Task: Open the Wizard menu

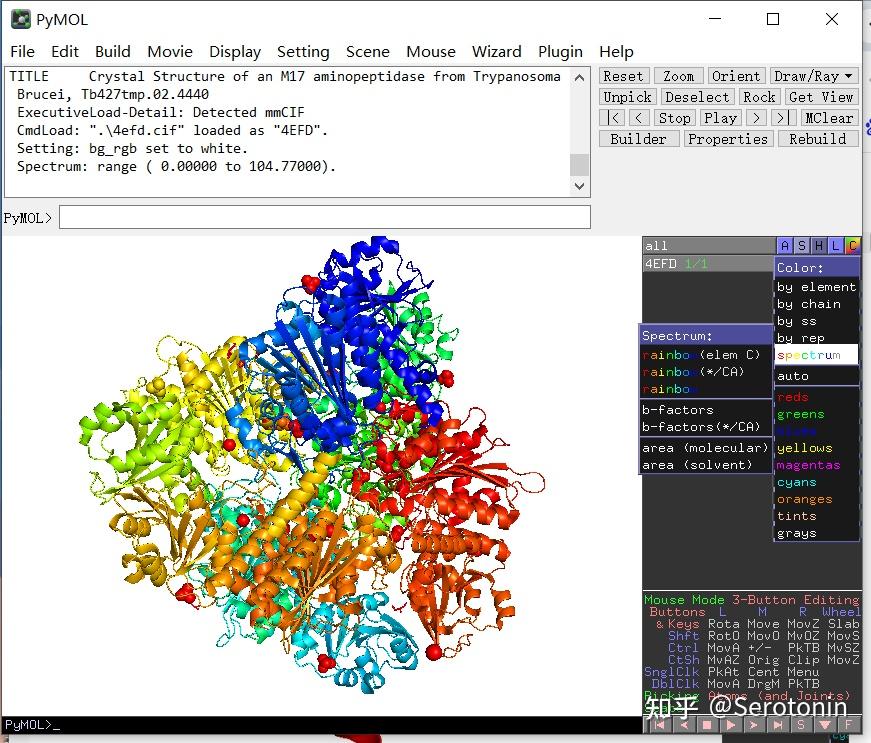Action: click(496, 52)
